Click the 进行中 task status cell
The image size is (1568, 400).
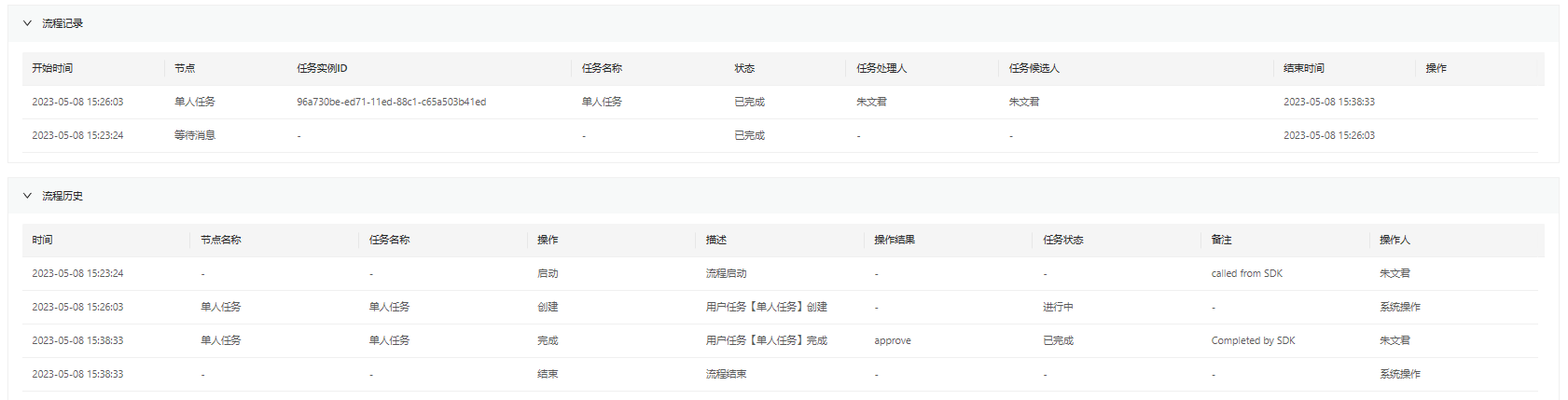point(1058,307)
